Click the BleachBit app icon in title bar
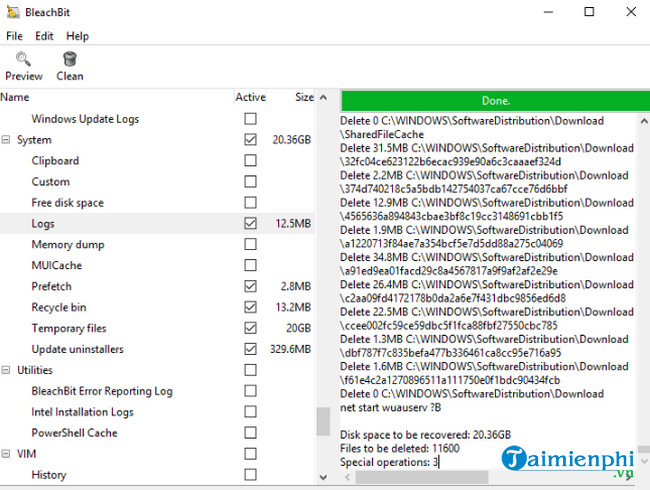 pos(12,12)
